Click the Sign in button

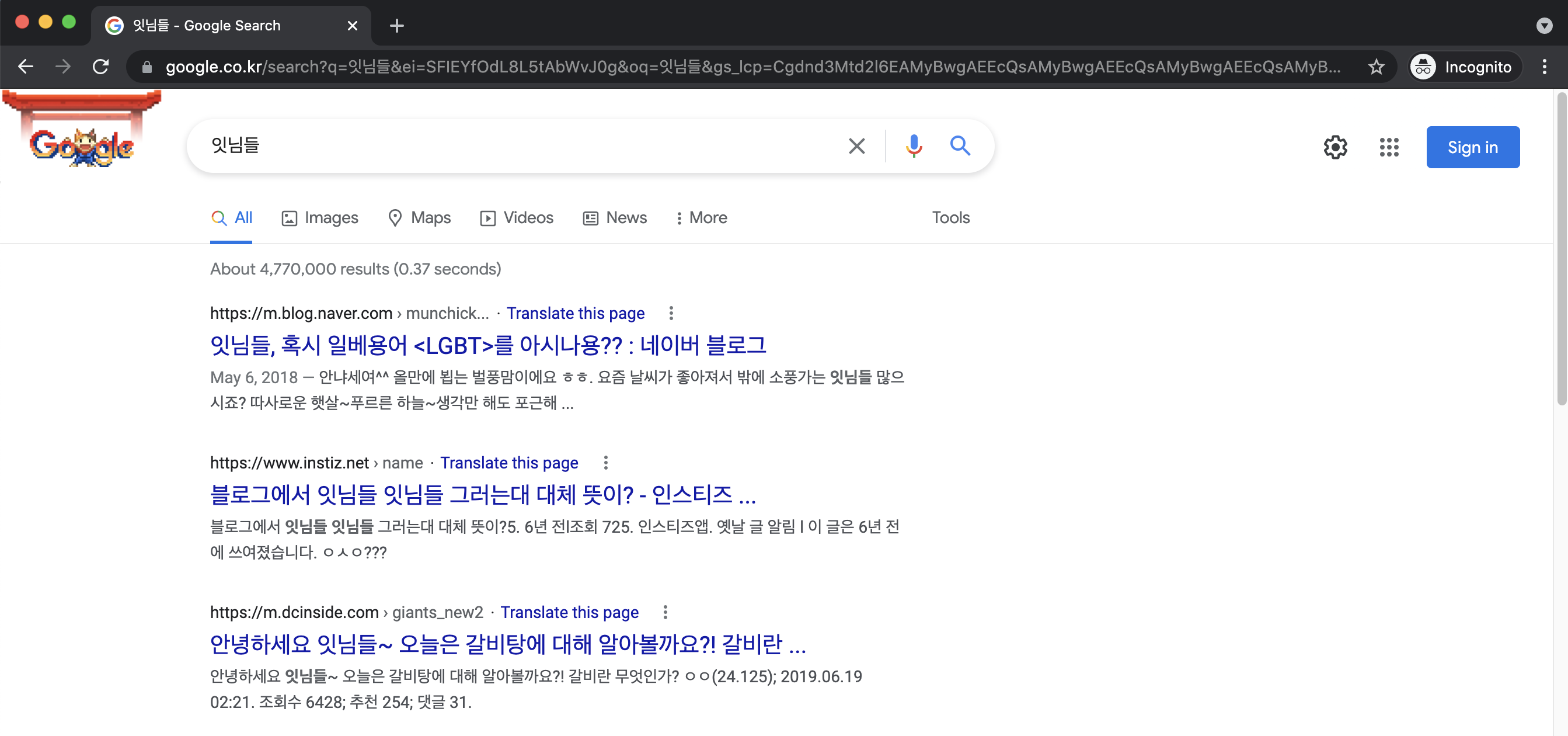coord(1472,147)
